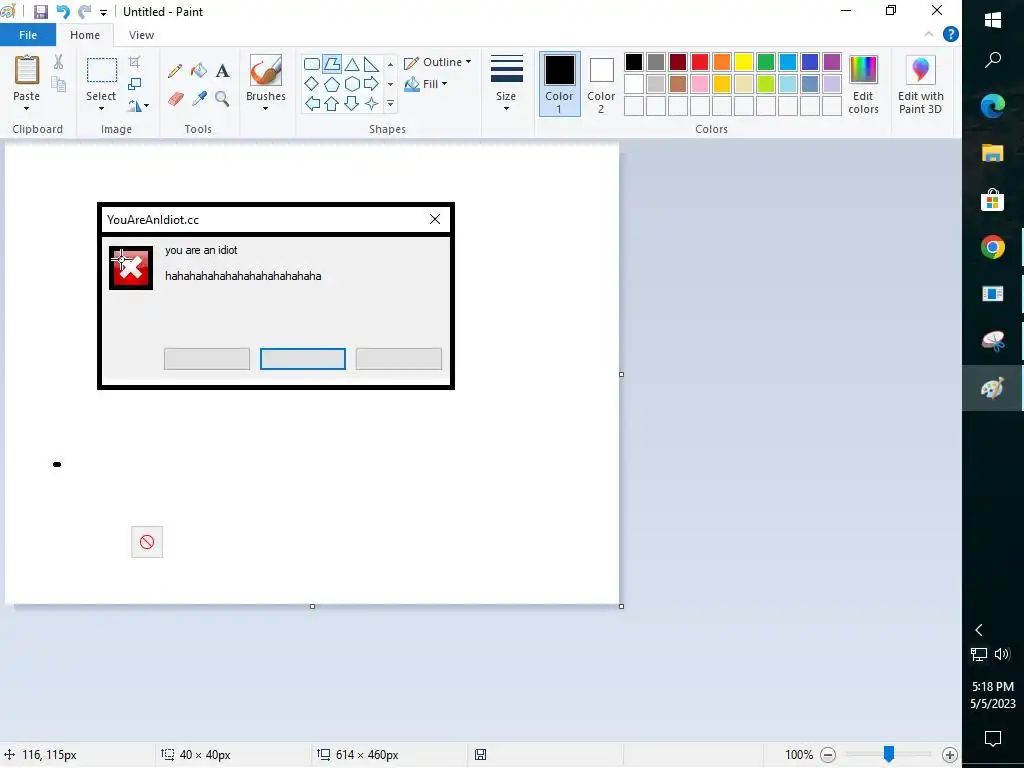The image size is (1024, 768).
Task: Choose the pentagon shape
Action: point(332,84)
